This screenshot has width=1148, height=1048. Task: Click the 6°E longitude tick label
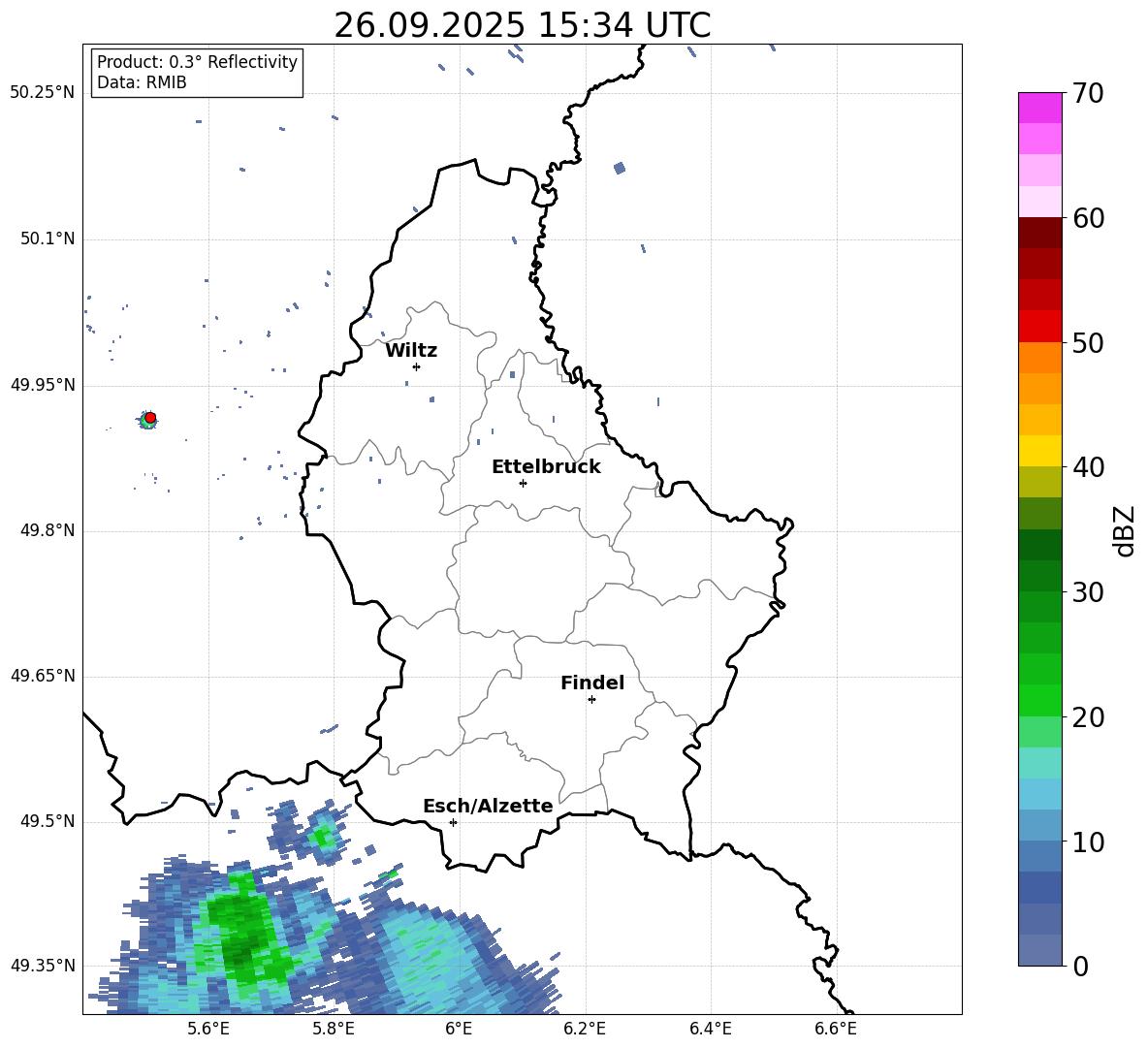[x=459, y=1029]
